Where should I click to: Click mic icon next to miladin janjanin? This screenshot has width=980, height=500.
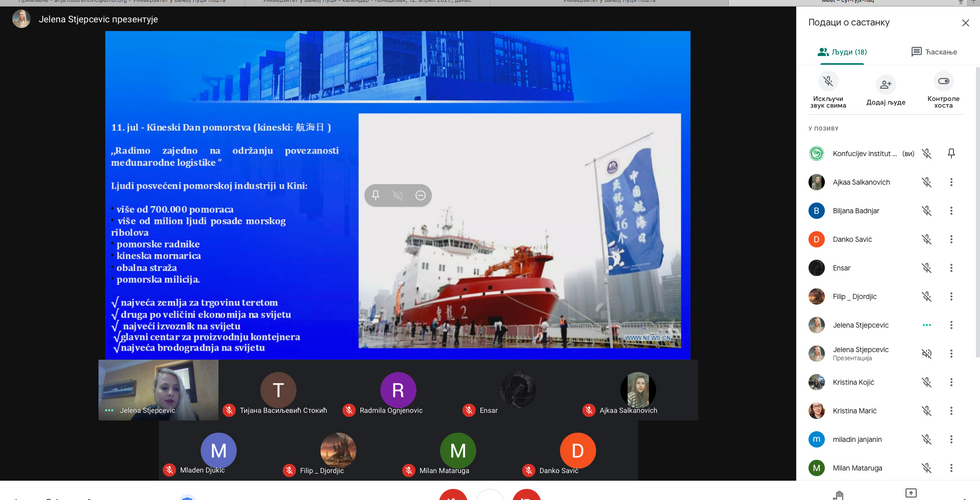(x=927, y=439)
